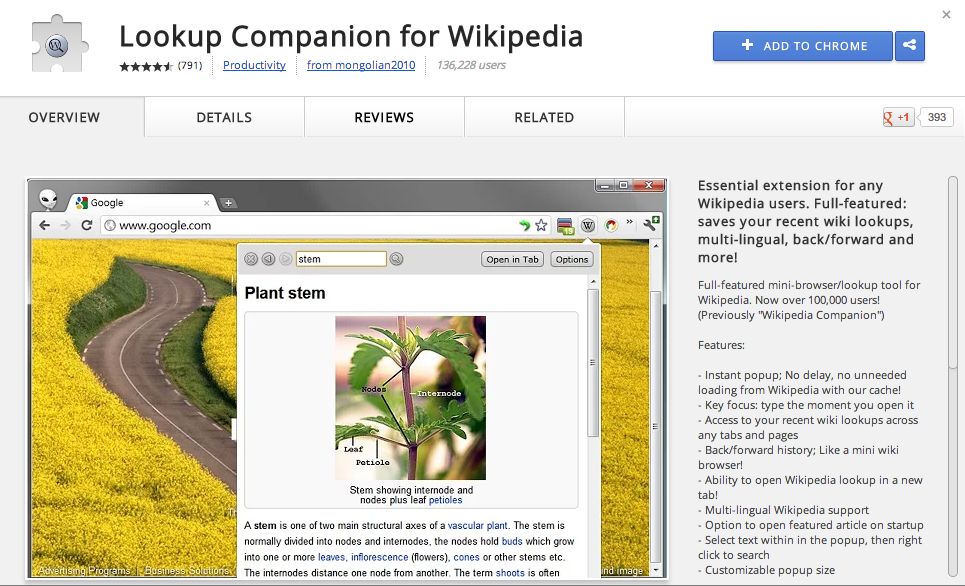Click the 791 reviews count
The image size is (965, 586).
pos(190,65)
